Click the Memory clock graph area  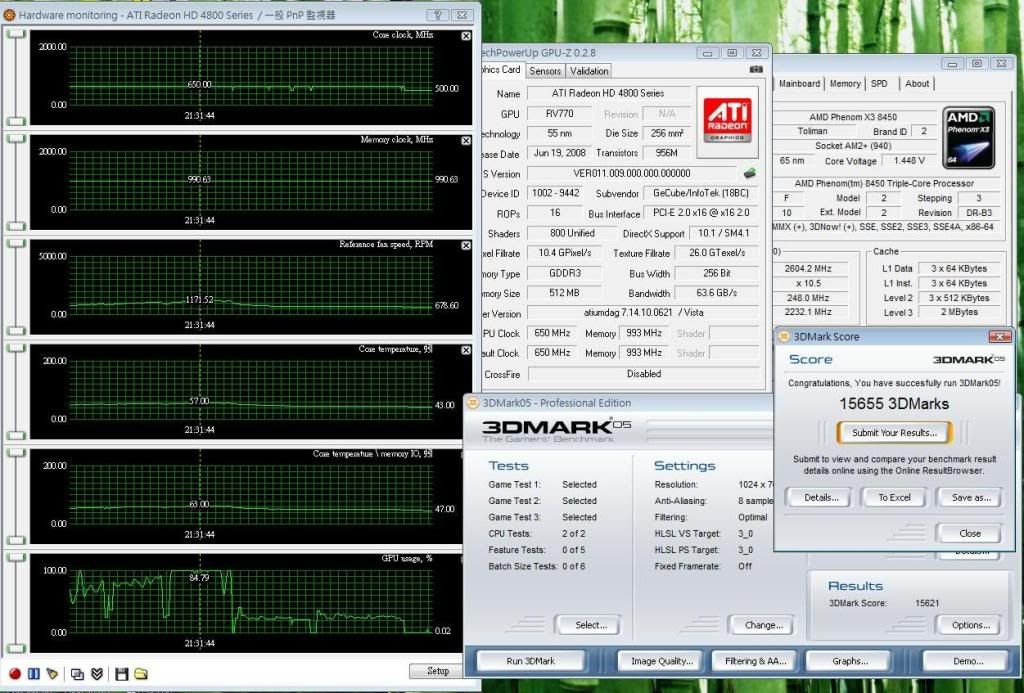coord(251,182)
